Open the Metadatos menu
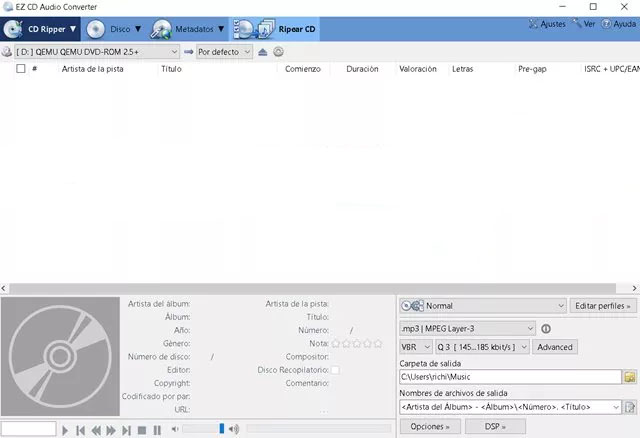The width and height of the screenshot is (640, 438). [x=188, y=29]
